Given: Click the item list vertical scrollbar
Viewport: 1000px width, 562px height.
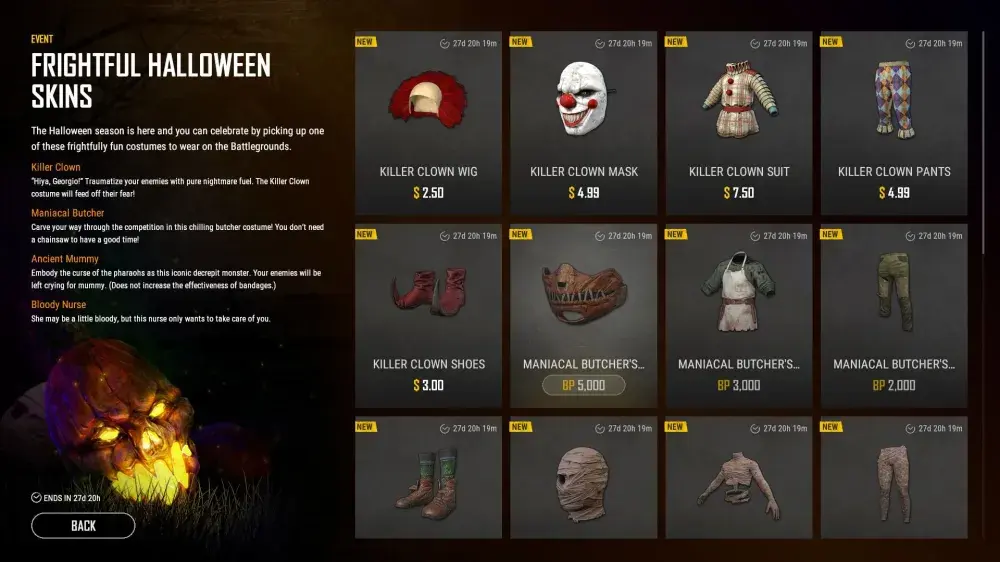Looking at the screenshot, I should point(983,144).
